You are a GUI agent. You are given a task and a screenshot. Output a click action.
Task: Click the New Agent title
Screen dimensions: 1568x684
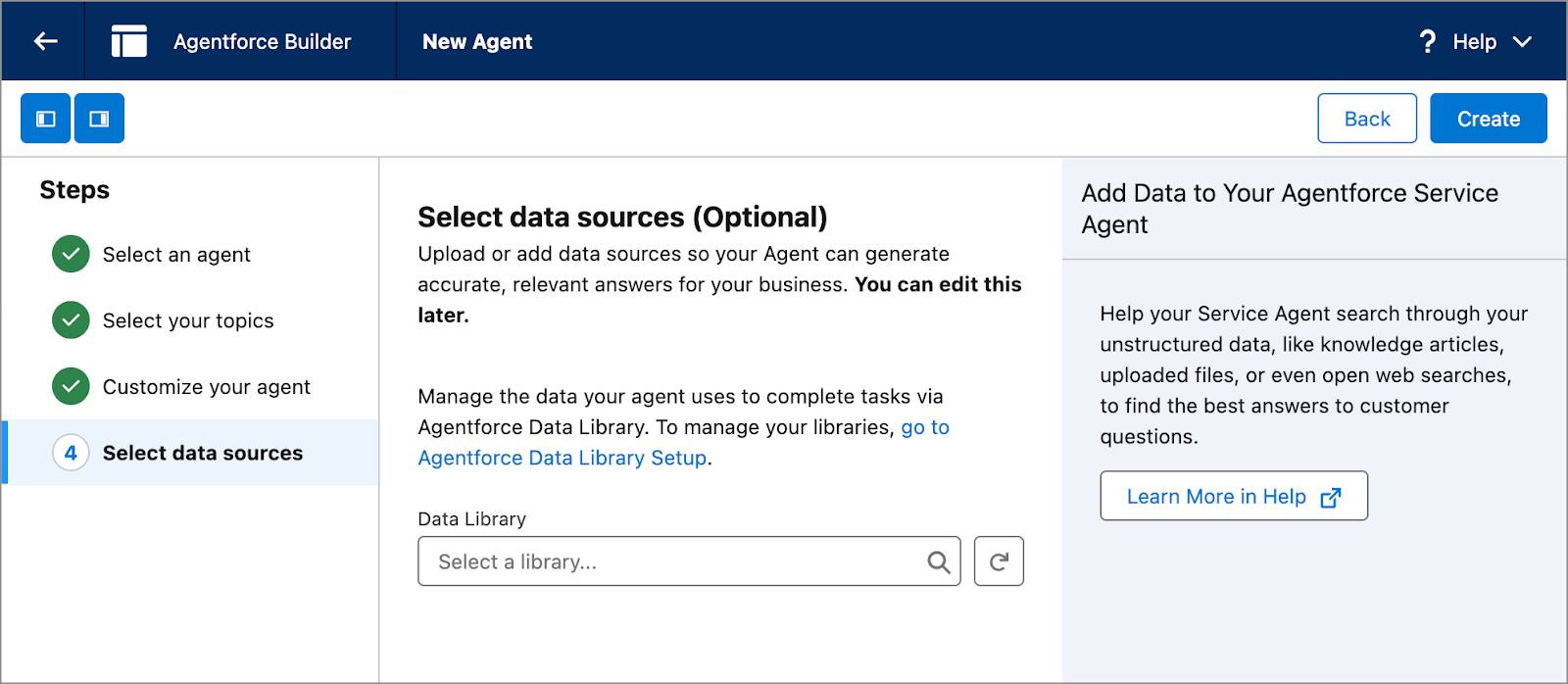point(477,41)
